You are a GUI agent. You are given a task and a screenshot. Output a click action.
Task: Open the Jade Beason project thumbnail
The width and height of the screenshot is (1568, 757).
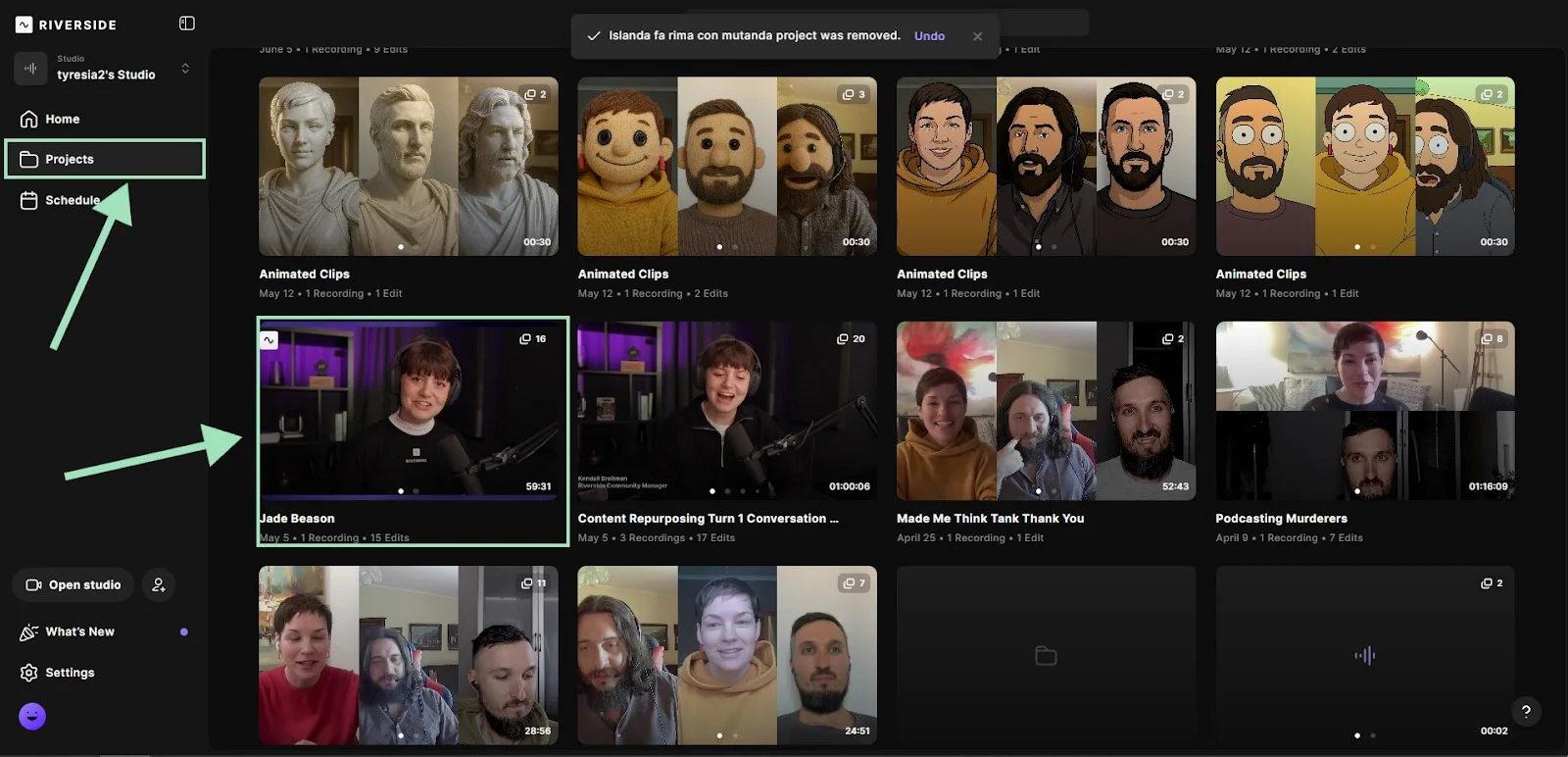point(409,411)
